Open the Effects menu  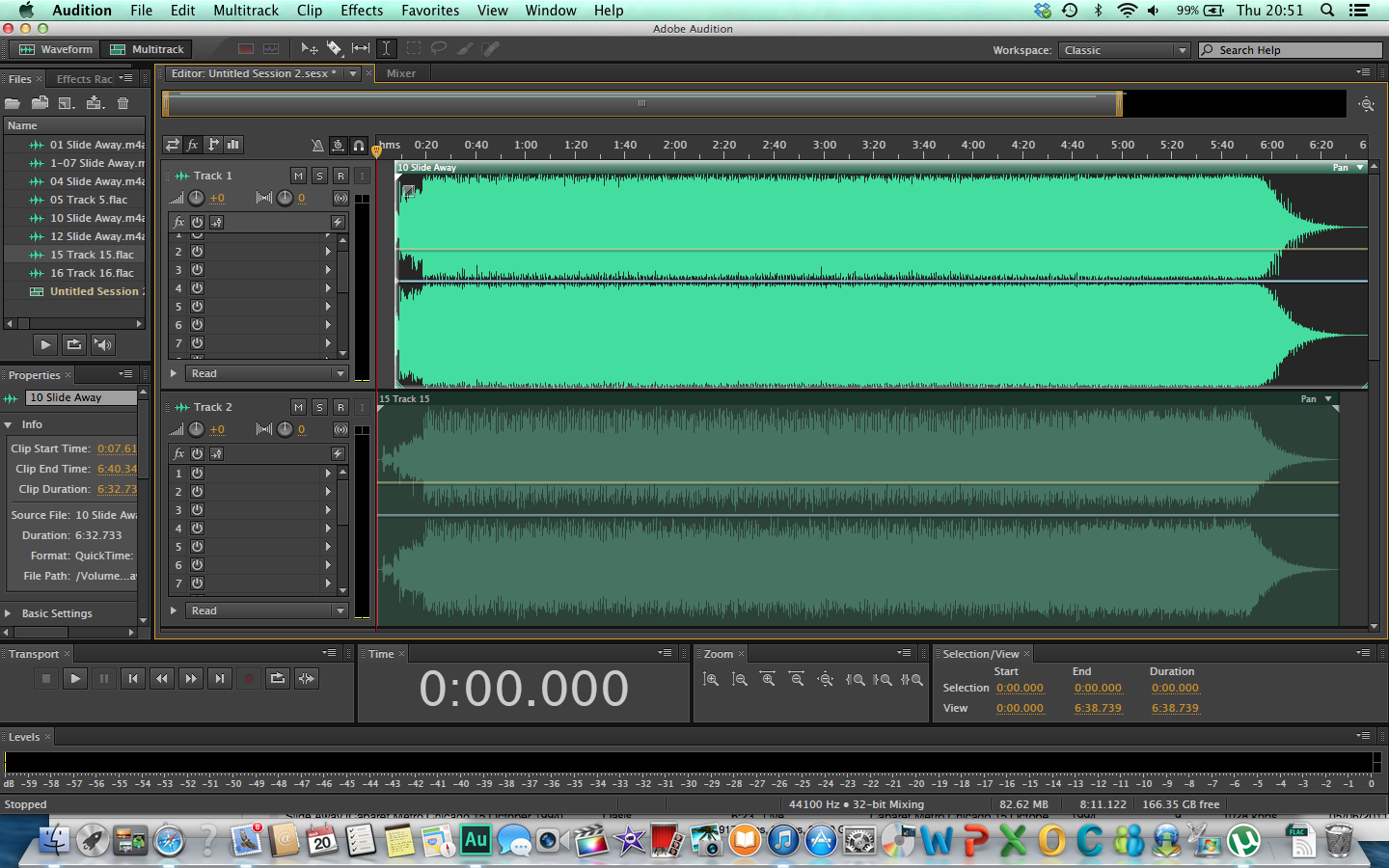(362, 11)
